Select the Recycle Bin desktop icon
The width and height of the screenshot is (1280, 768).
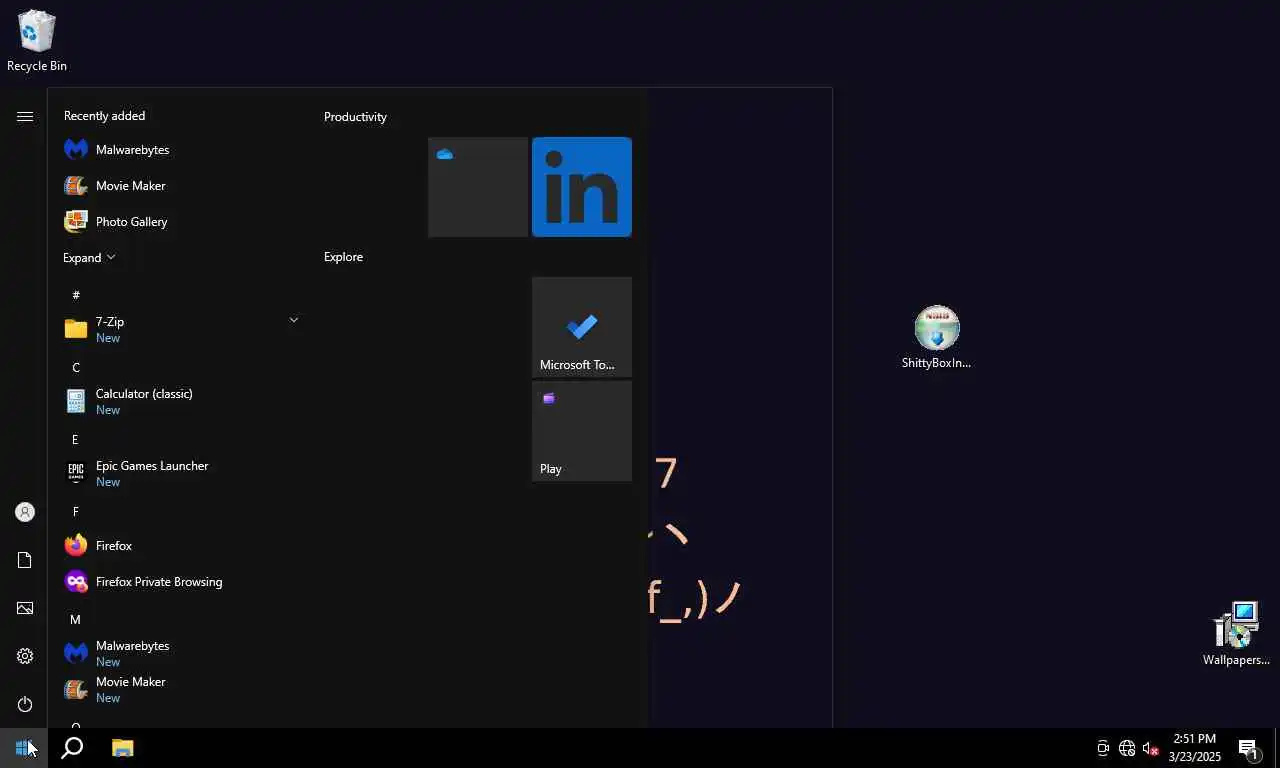(37, 41)
